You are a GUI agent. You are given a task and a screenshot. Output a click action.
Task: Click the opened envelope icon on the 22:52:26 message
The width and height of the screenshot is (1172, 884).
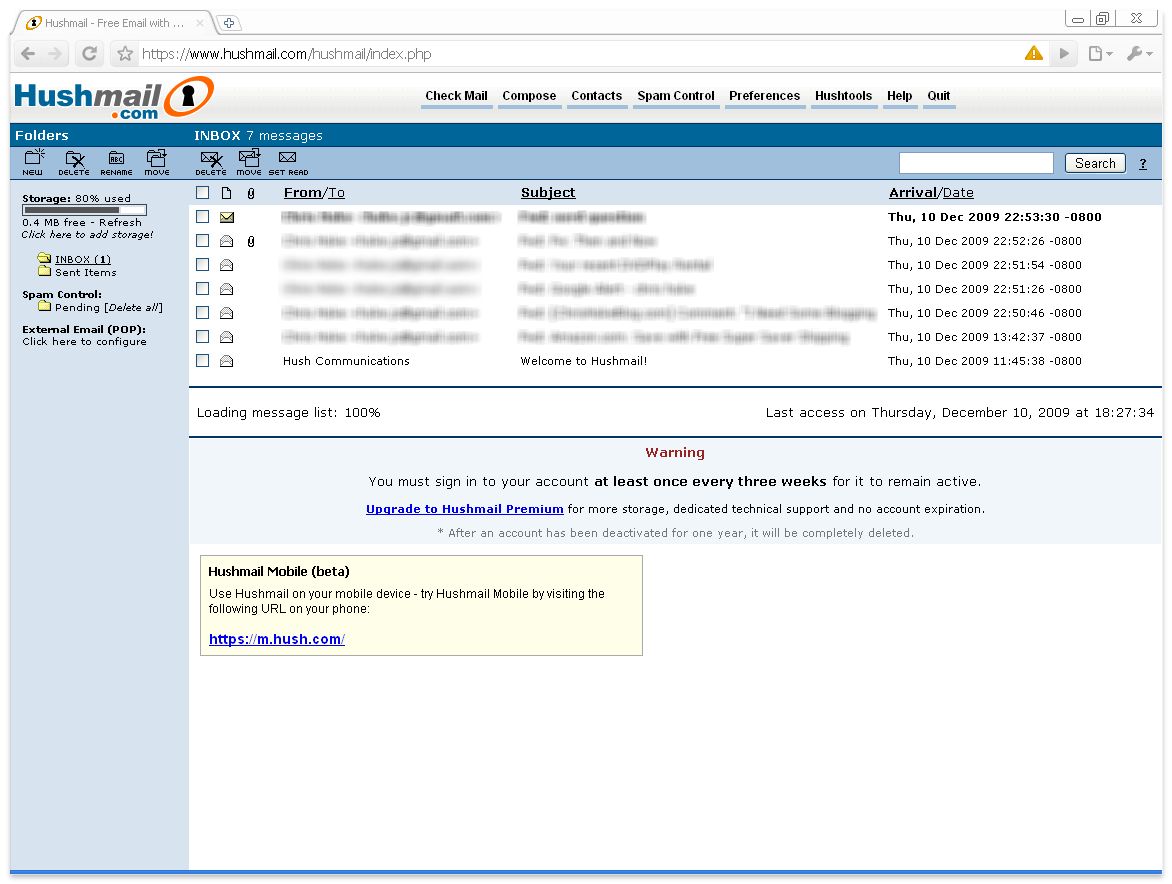tap(226, 241)
